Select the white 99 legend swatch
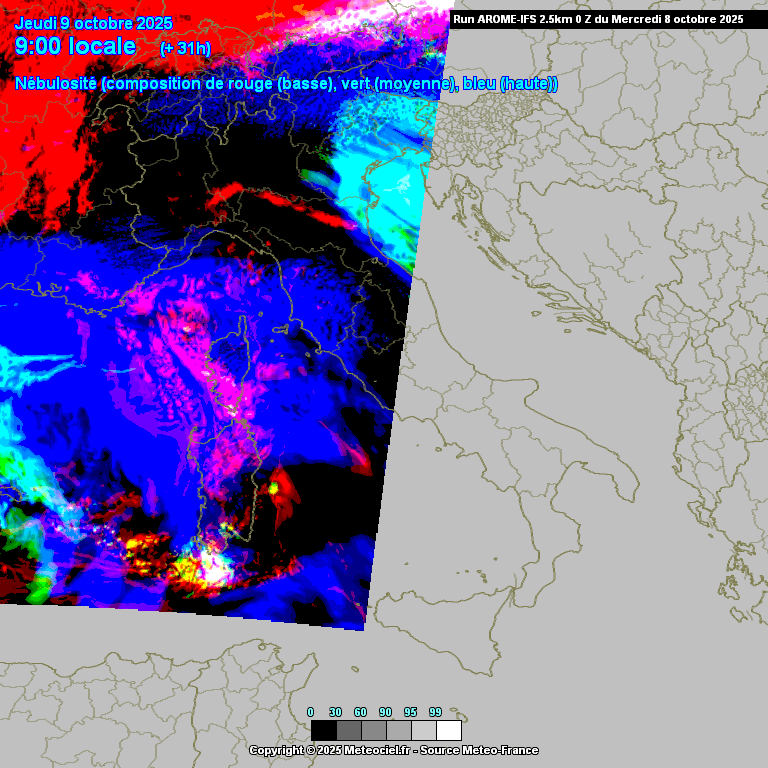The image size is (768, 768). tap(449, 730)
